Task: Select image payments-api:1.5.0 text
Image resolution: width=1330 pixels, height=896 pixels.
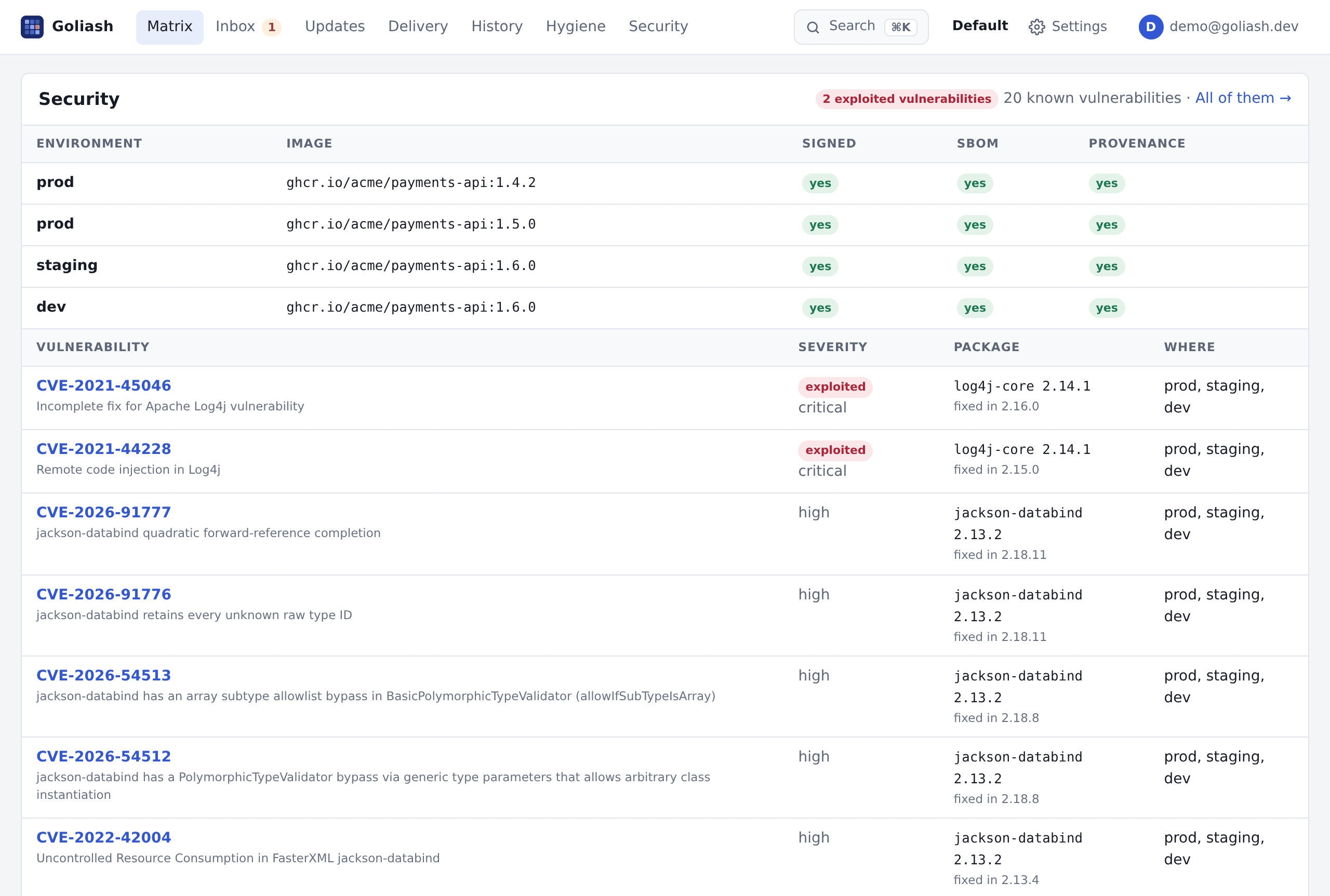Action: click(x=411, y=224)
